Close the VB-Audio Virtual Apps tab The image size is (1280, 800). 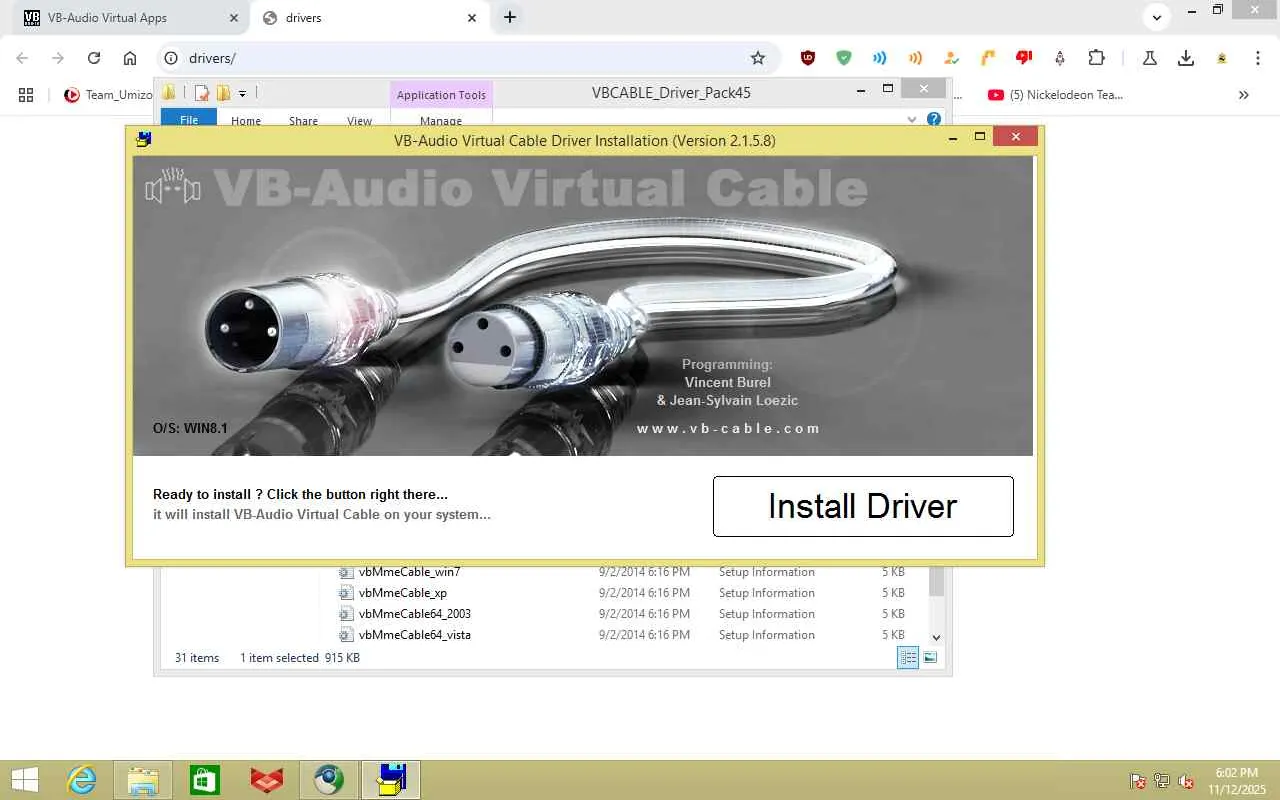[x=234, y=17]
